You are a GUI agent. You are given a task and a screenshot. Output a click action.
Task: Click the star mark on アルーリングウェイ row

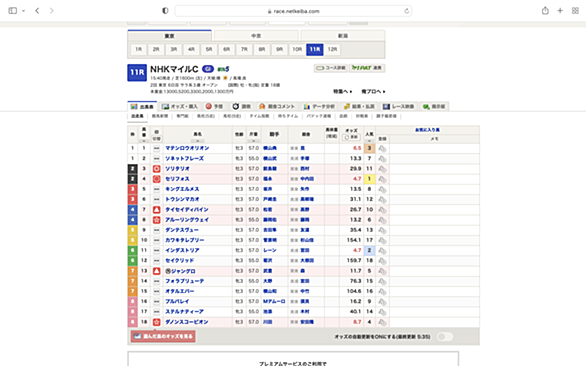pyautogui.click(x=157, y=220)
